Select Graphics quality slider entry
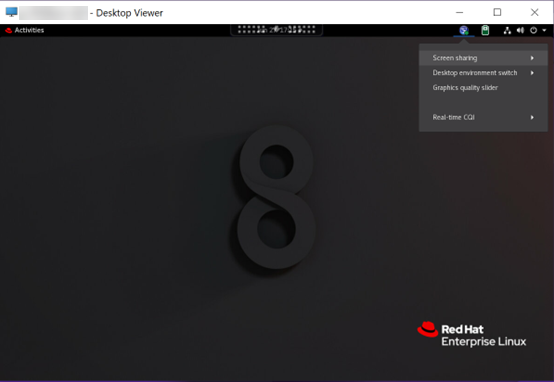Viewport: 554px width, 382px height. [x=483, y=88]
